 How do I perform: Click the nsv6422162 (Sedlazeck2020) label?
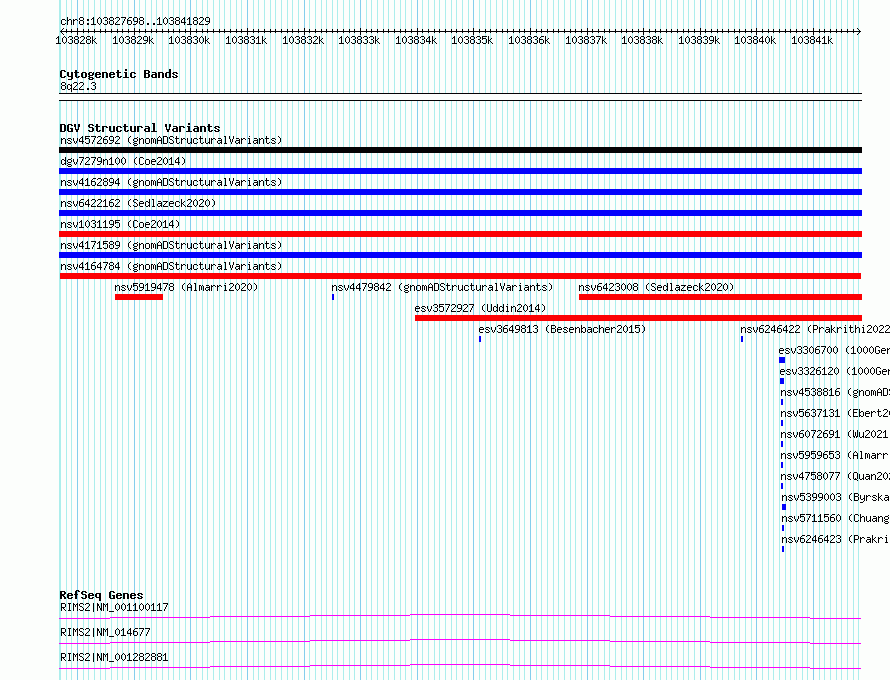[138, 203]
